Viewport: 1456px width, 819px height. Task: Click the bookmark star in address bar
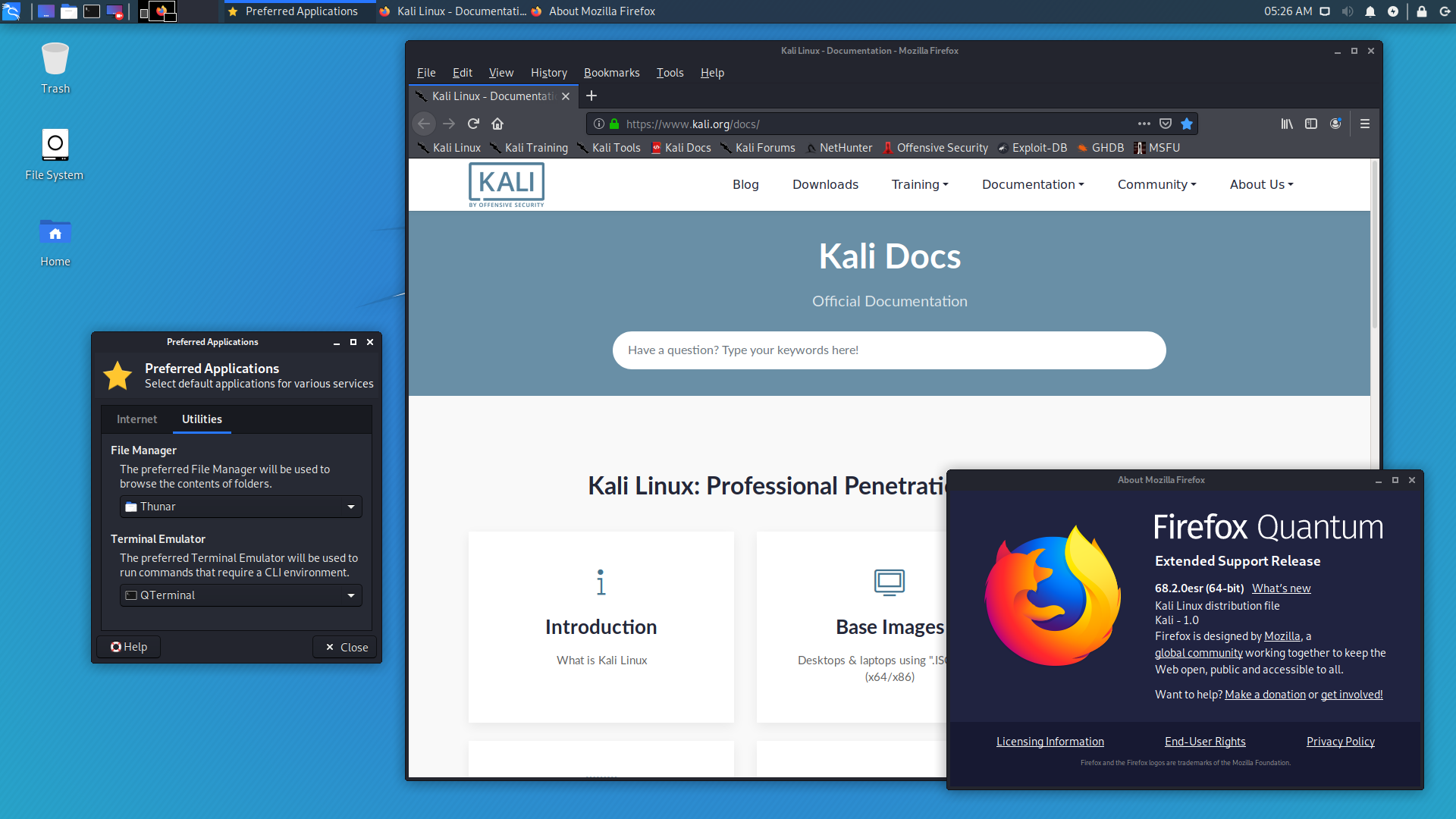tap(1187, 124)
